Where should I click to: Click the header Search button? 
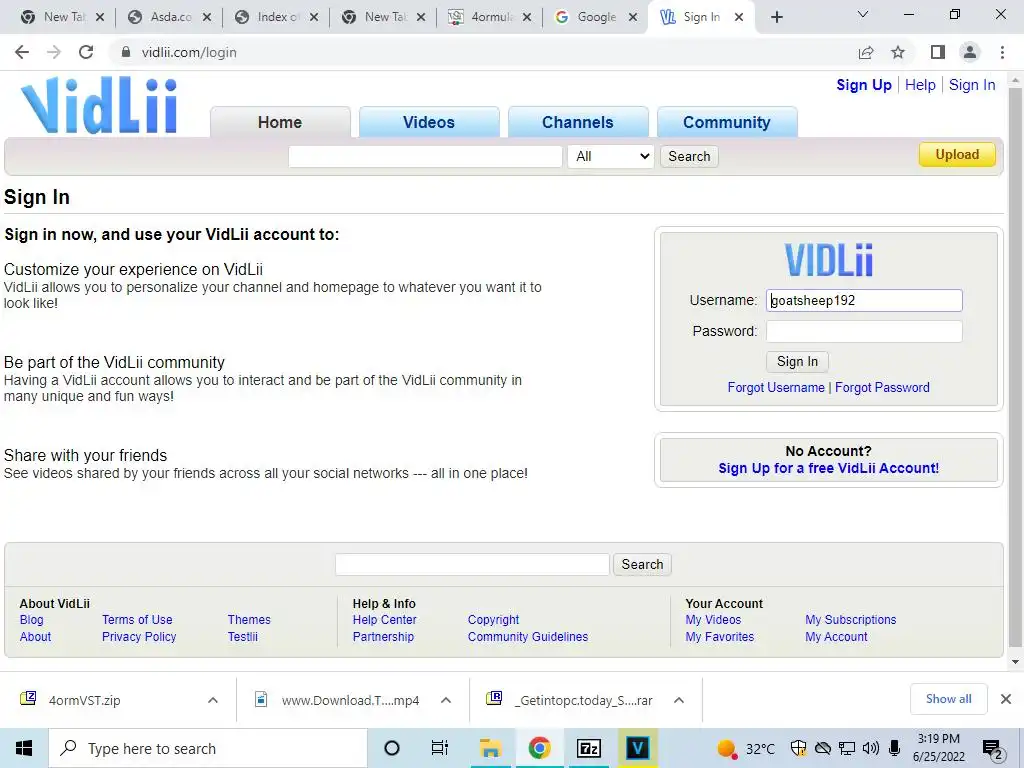(689, 156)
